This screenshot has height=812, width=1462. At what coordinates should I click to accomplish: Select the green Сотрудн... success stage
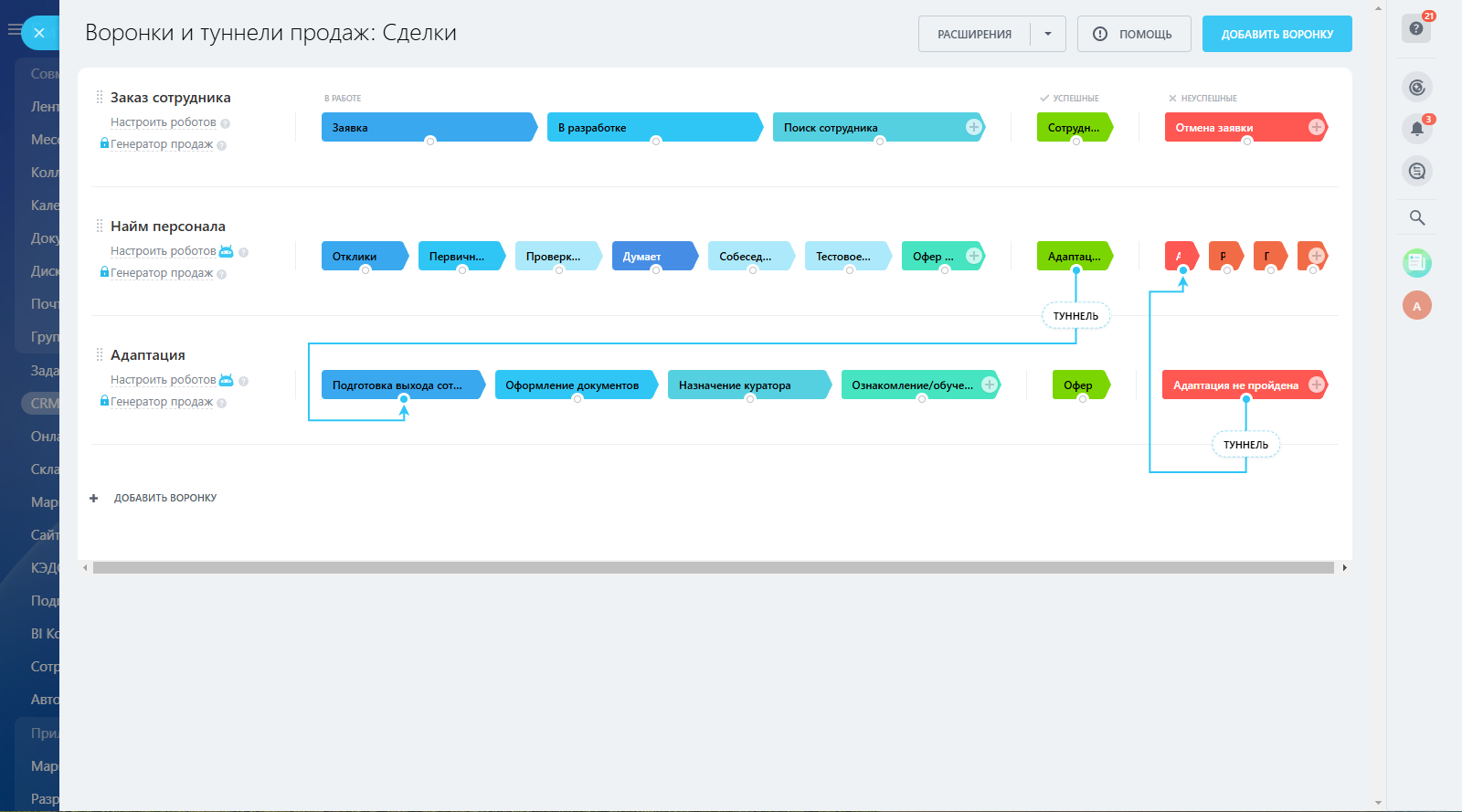[x=1075, y=127]
